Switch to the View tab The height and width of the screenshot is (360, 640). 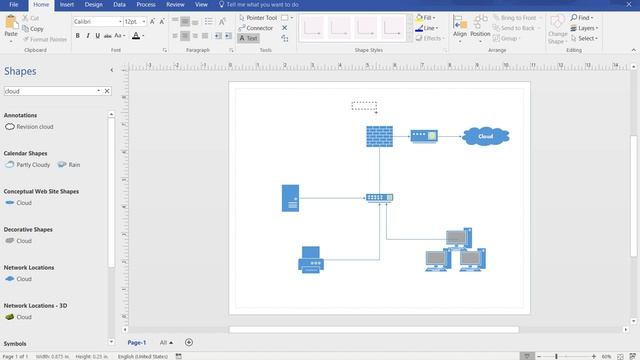point(201,4)
